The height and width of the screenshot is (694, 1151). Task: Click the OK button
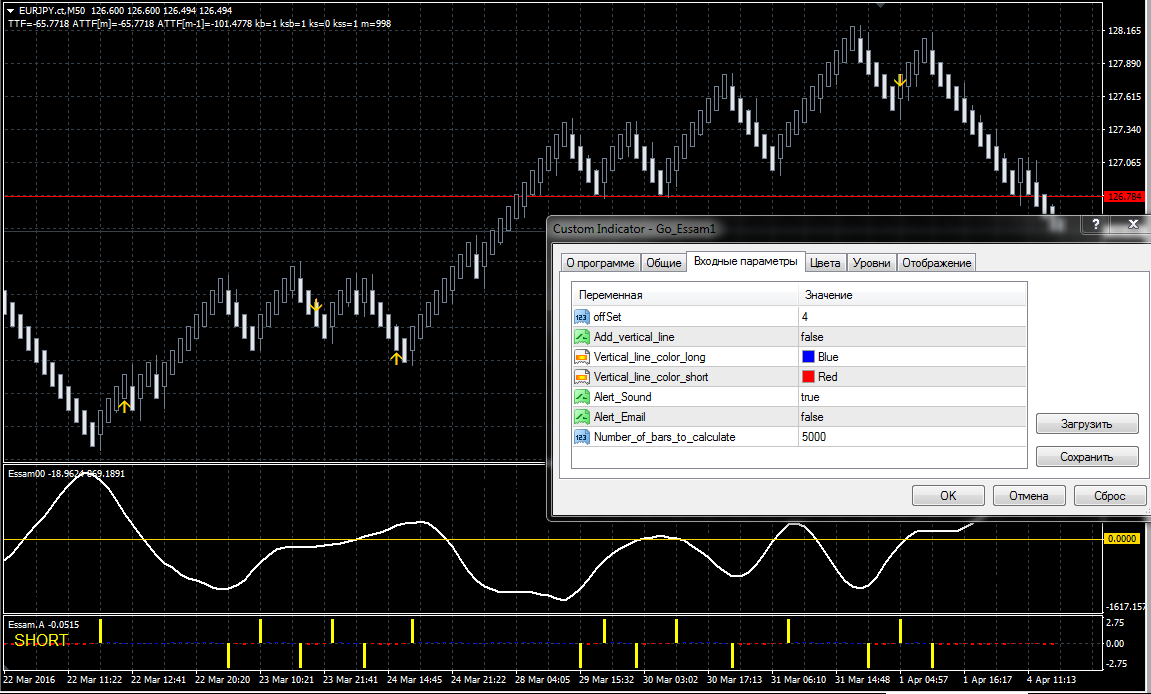pyautogui.click(x=948, y=496)
